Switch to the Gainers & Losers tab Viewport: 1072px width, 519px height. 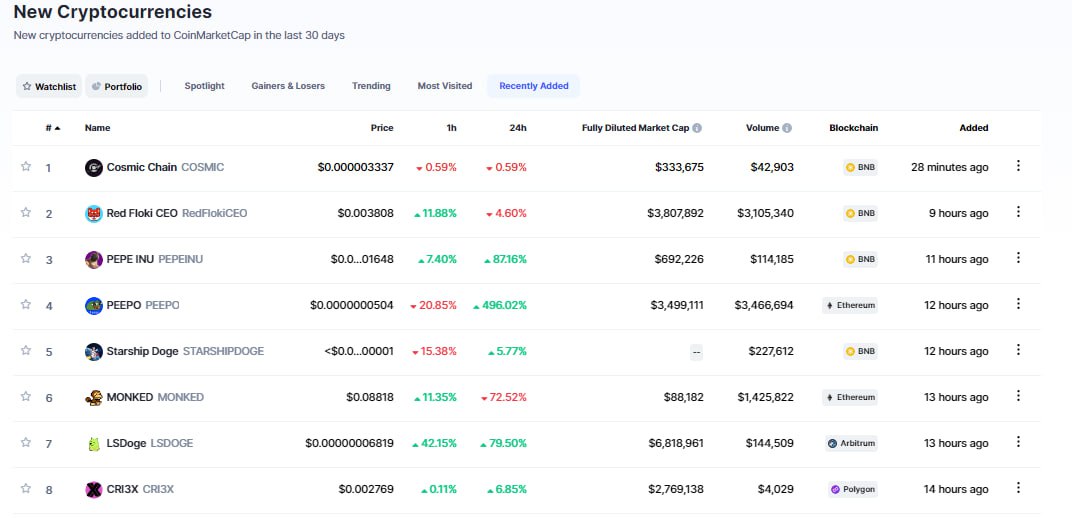click(x=288, y=86)
